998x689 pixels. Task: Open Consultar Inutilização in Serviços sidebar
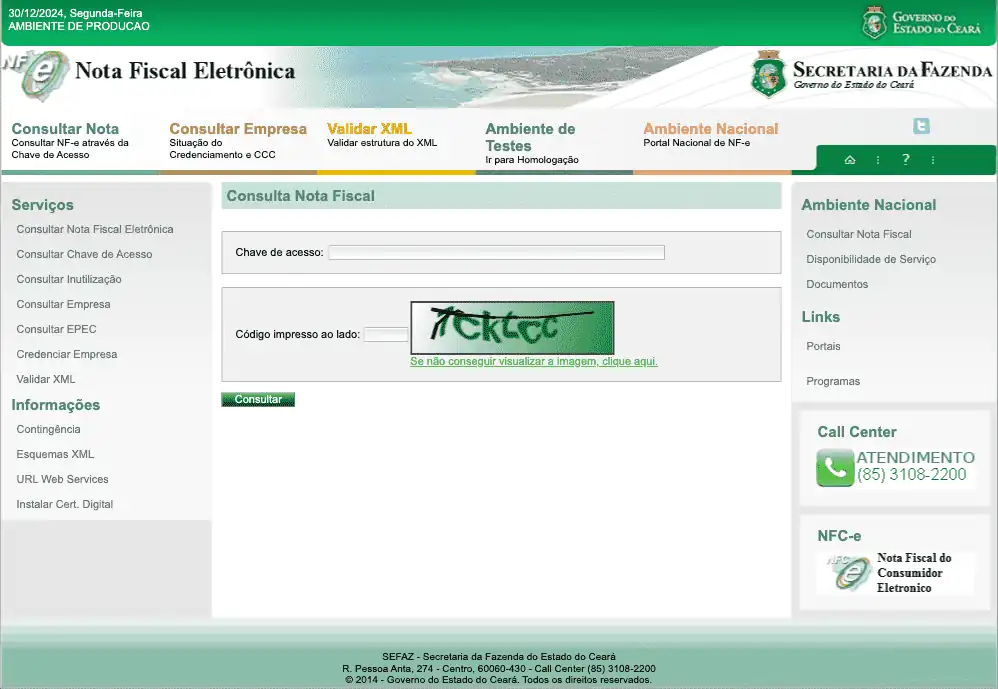[69, 279]
